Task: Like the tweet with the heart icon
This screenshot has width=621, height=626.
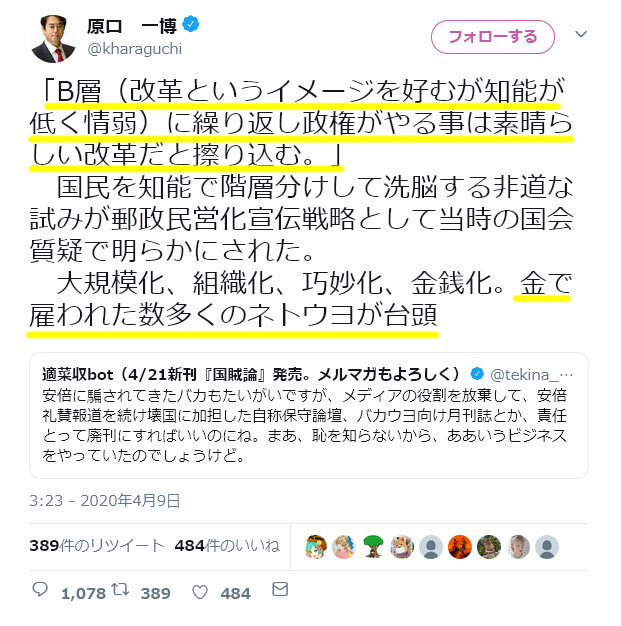Action: click(200, 592)
